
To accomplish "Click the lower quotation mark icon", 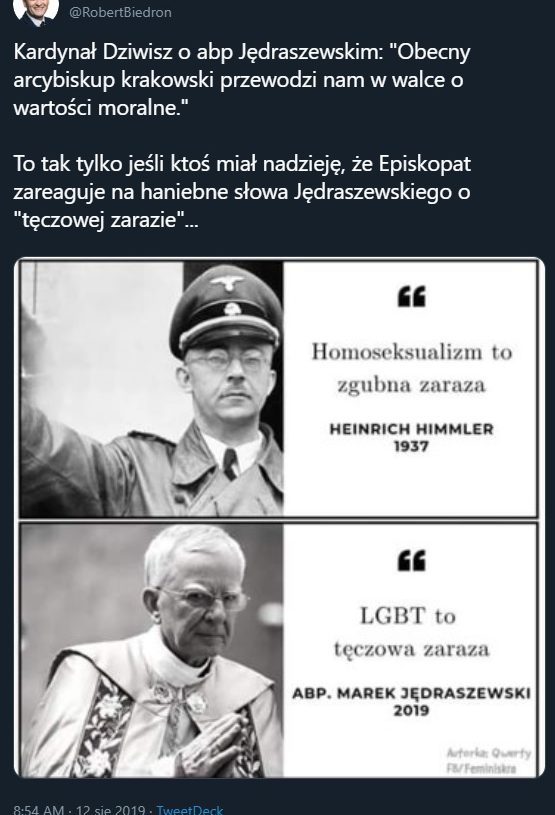I will tap(412, 560).
